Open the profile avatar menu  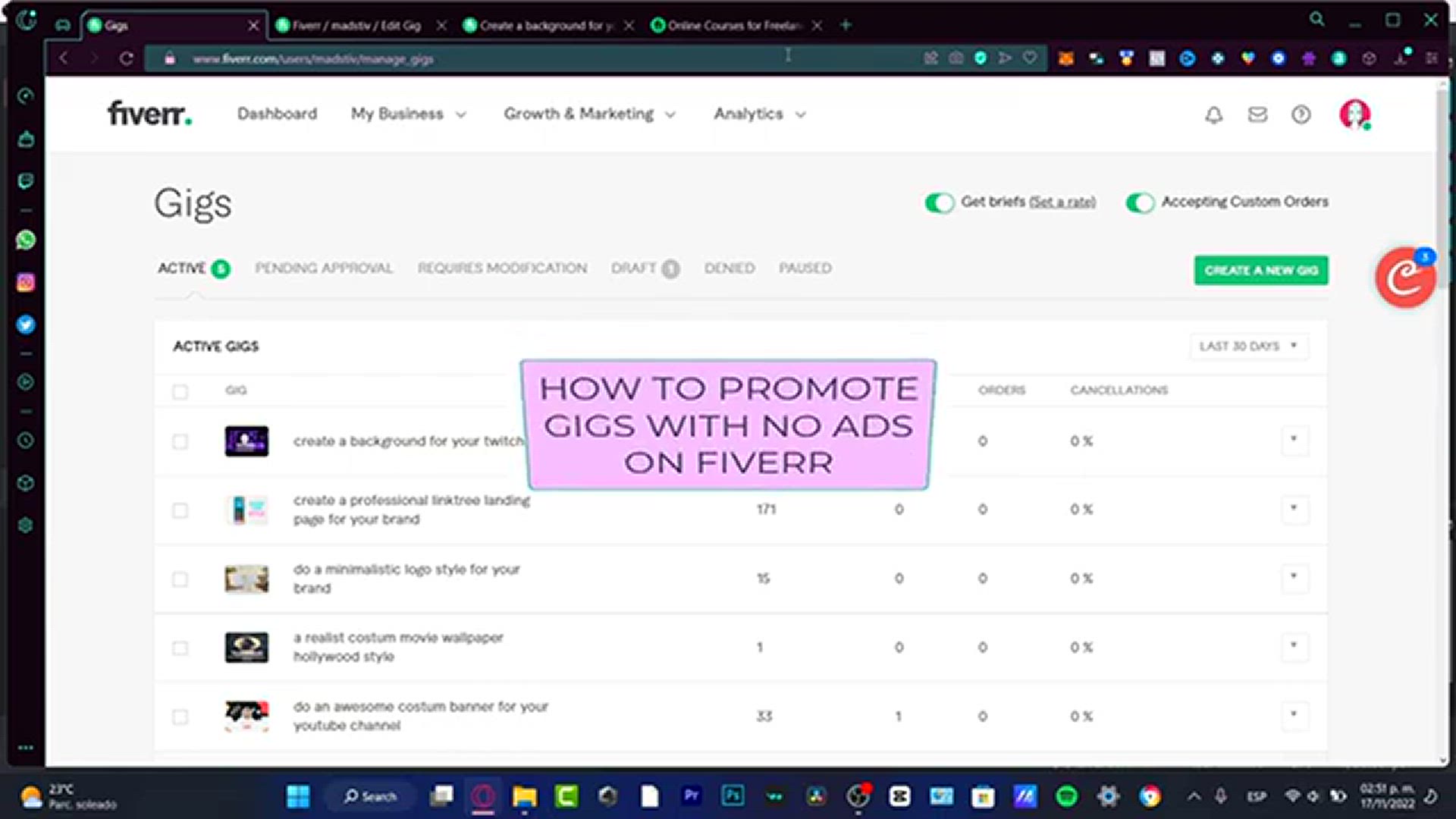pos(1354,115)
